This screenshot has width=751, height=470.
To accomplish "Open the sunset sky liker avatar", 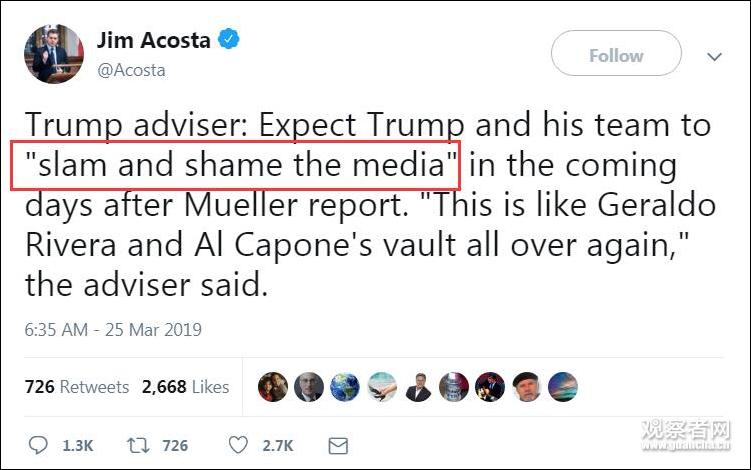I will [x=562, y=387].
